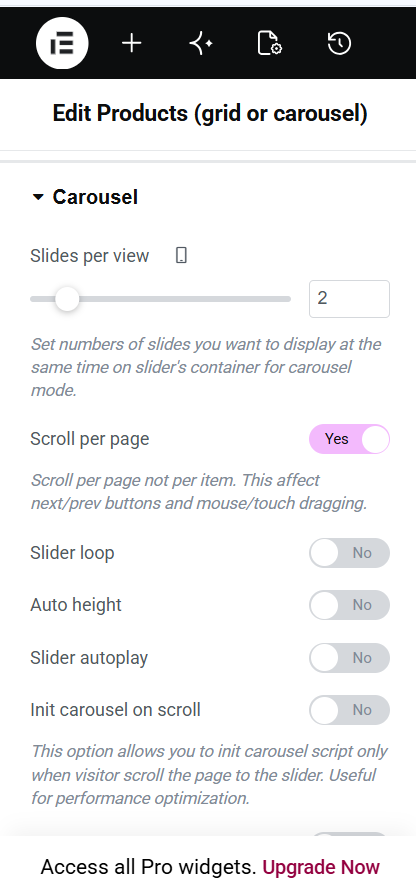Enable Slider autoplay switch
416x892 pixels.
tap(349, 658)
